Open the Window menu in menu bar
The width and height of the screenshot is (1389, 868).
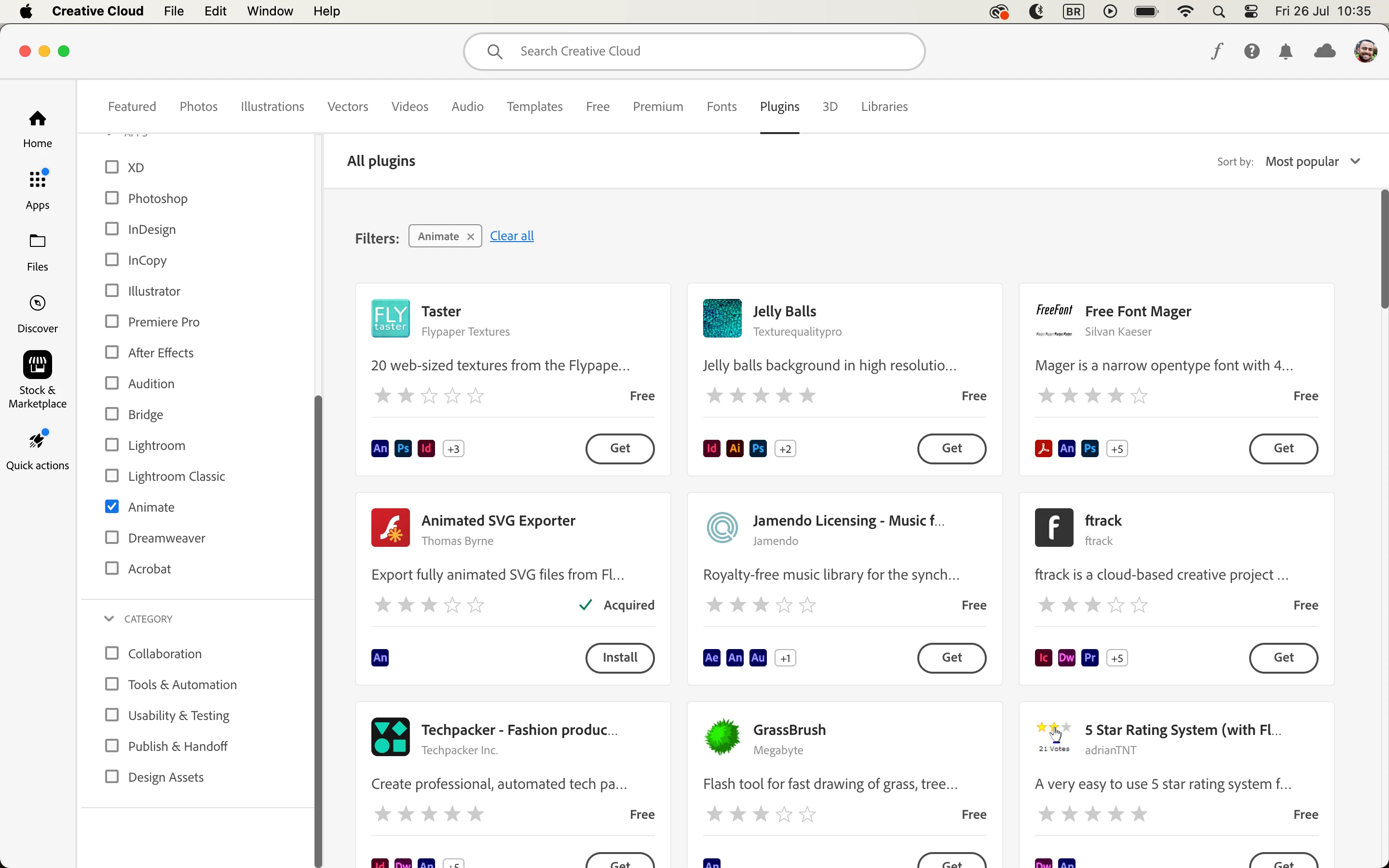[270, 11]
